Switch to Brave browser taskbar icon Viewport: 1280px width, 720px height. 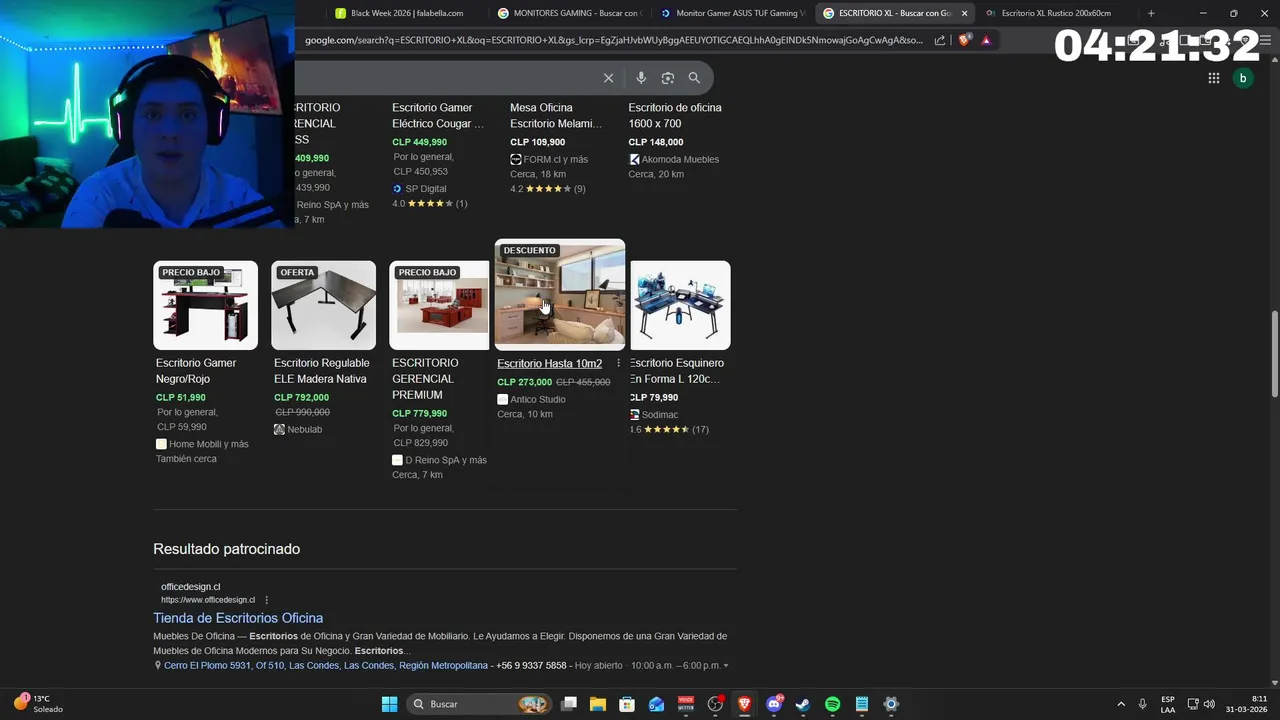[744, 704]
